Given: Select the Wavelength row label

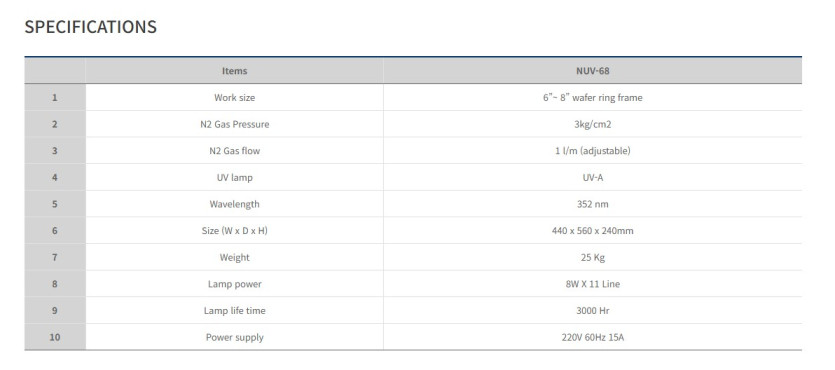Looking at the screenshot, I should (234, 204).
